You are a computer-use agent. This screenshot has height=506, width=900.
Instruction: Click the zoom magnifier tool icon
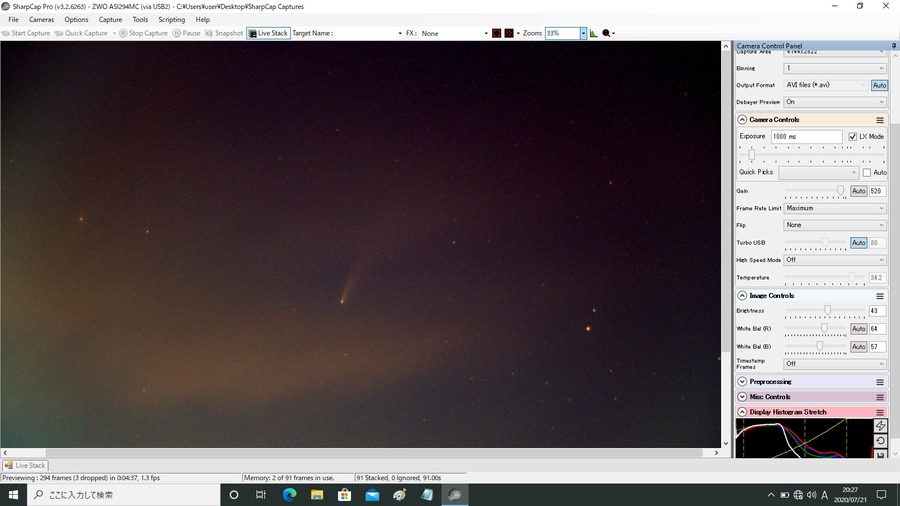pyautogui.click(x=606, y=33)
